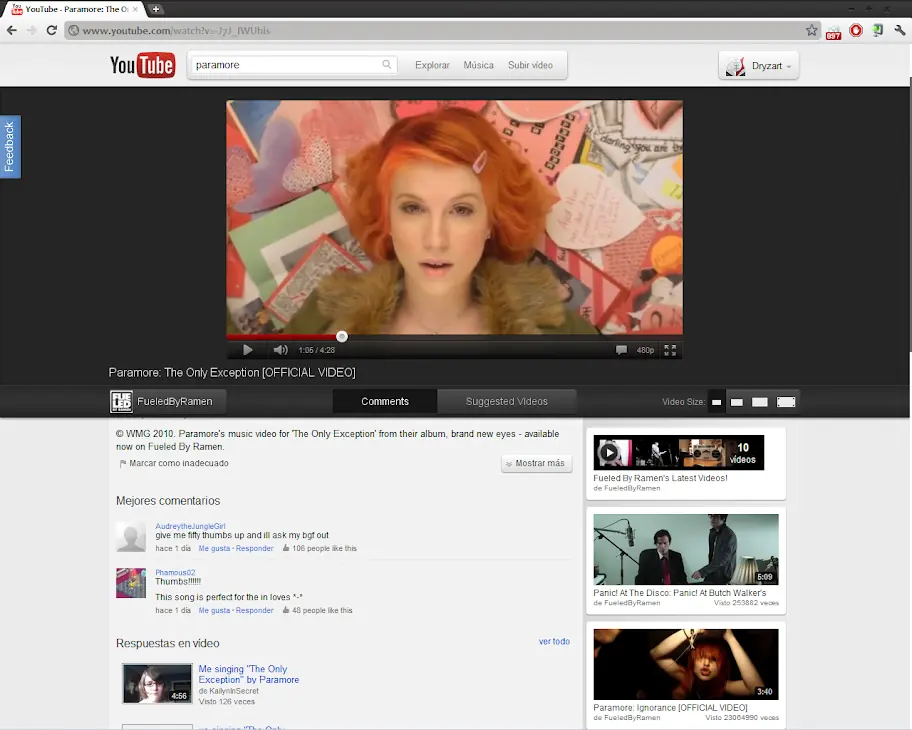Click the video progress bar scrubber handle

point(342,336)
